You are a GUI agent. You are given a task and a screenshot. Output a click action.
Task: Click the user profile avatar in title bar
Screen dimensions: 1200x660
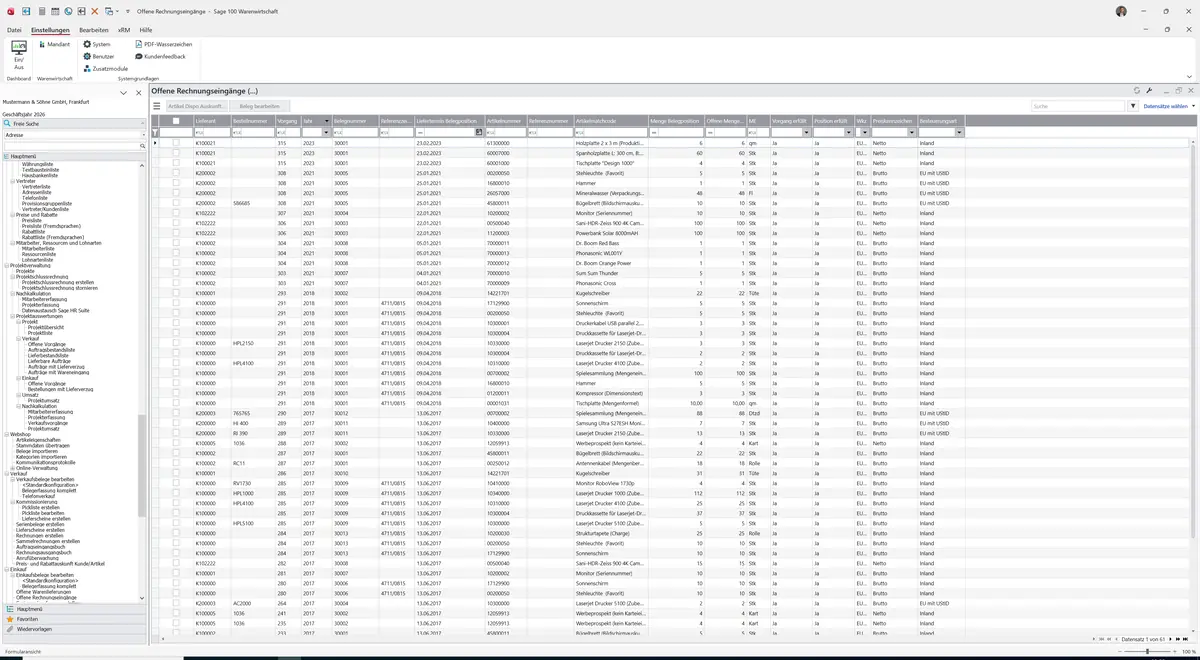[1121, 10]
